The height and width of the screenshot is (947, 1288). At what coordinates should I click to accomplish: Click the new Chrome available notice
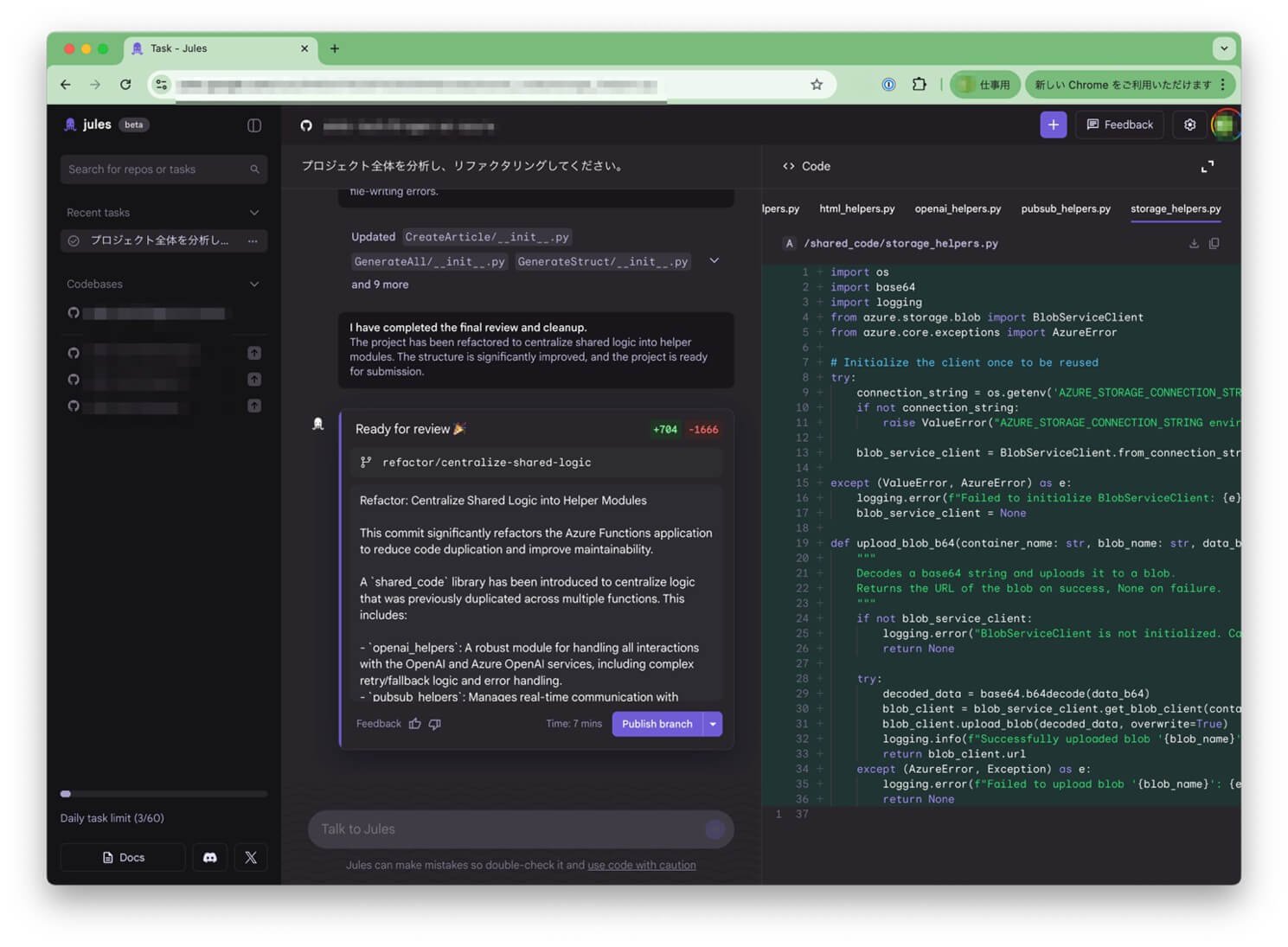1124,85
